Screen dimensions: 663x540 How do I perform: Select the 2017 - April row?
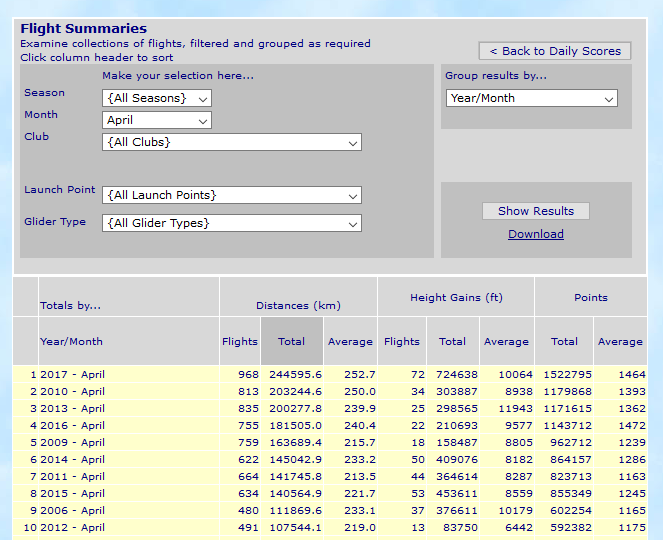[x=72, y=375]
